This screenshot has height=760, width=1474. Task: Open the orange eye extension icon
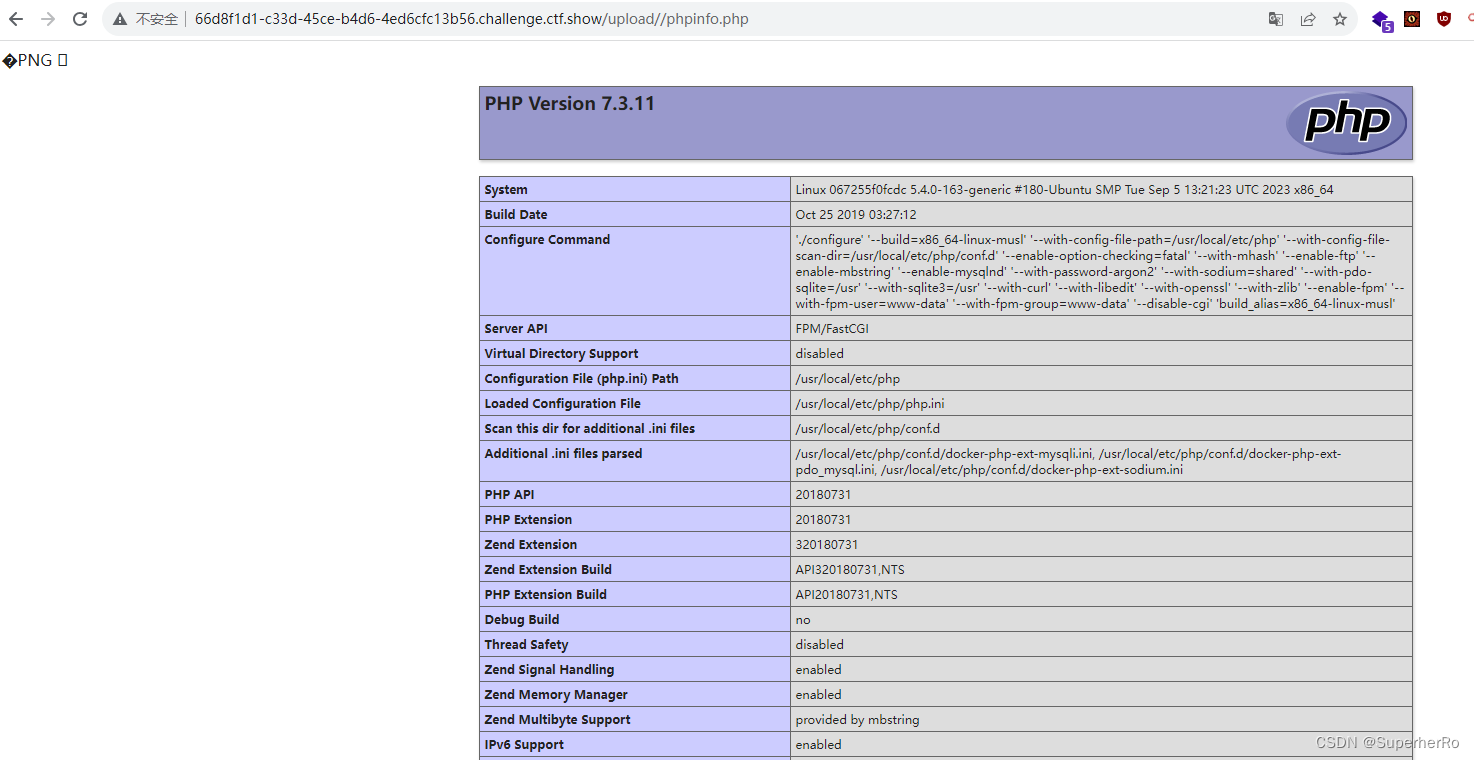click(x=1412, y=18)
